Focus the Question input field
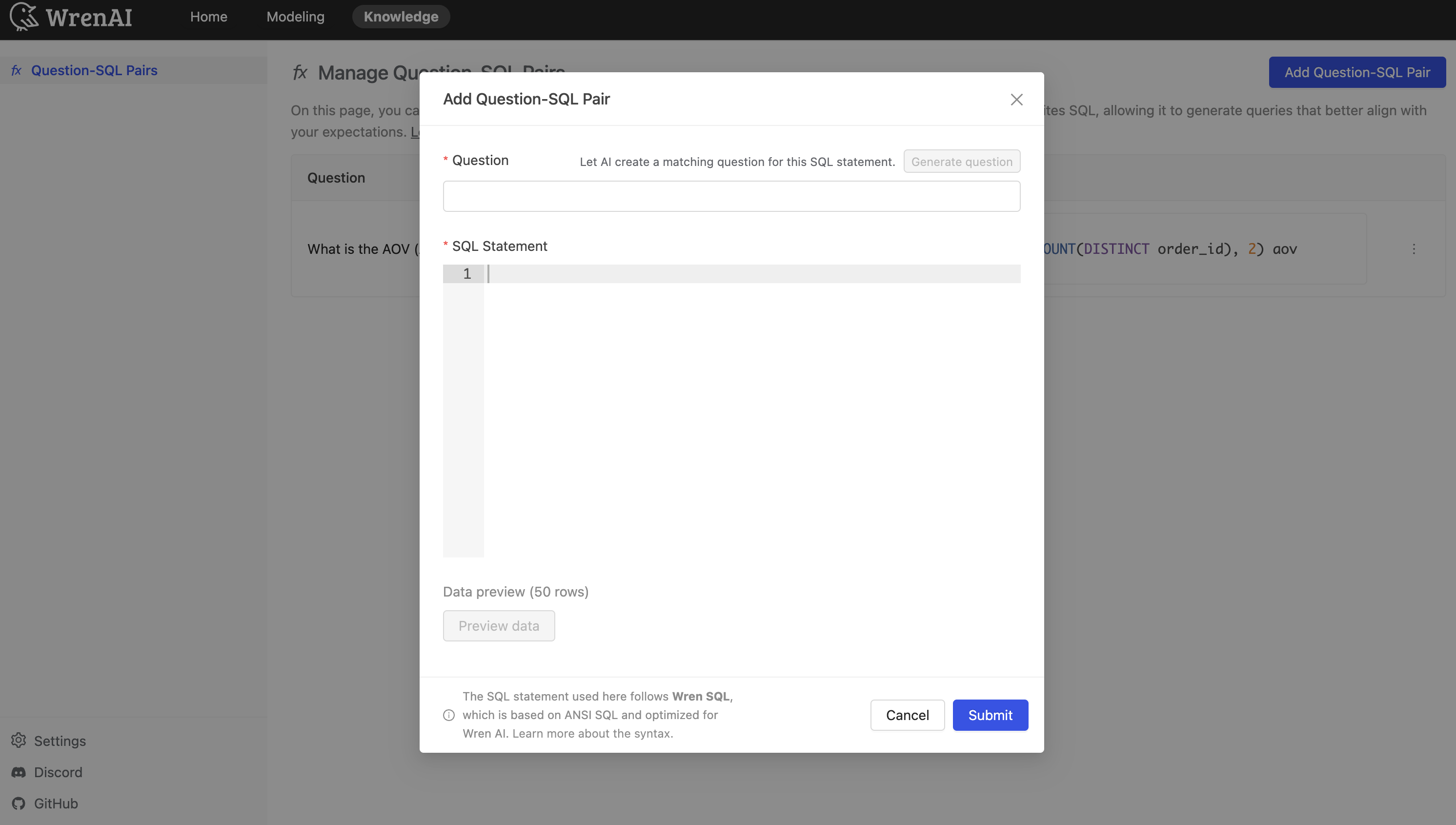This screenshot has height=825, width=1456. tap(731, 196)
